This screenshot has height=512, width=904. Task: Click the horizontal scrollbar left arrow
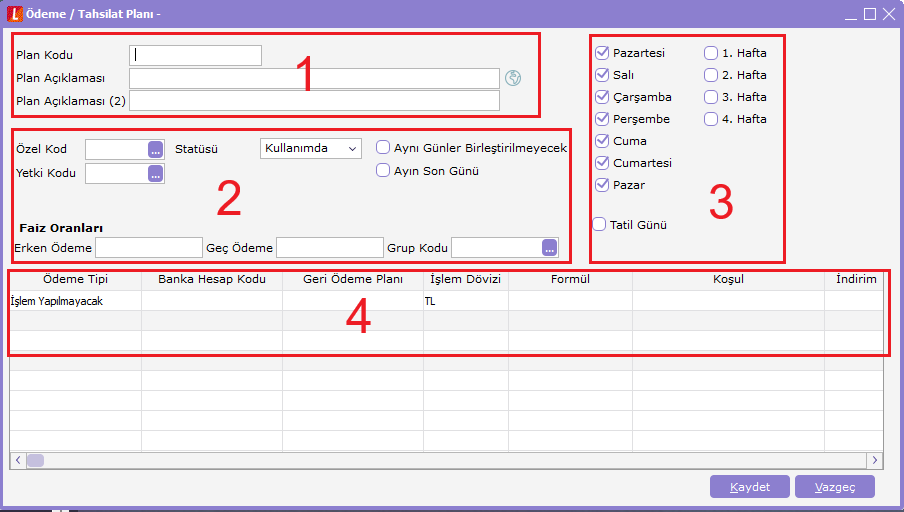coord(18,460)
